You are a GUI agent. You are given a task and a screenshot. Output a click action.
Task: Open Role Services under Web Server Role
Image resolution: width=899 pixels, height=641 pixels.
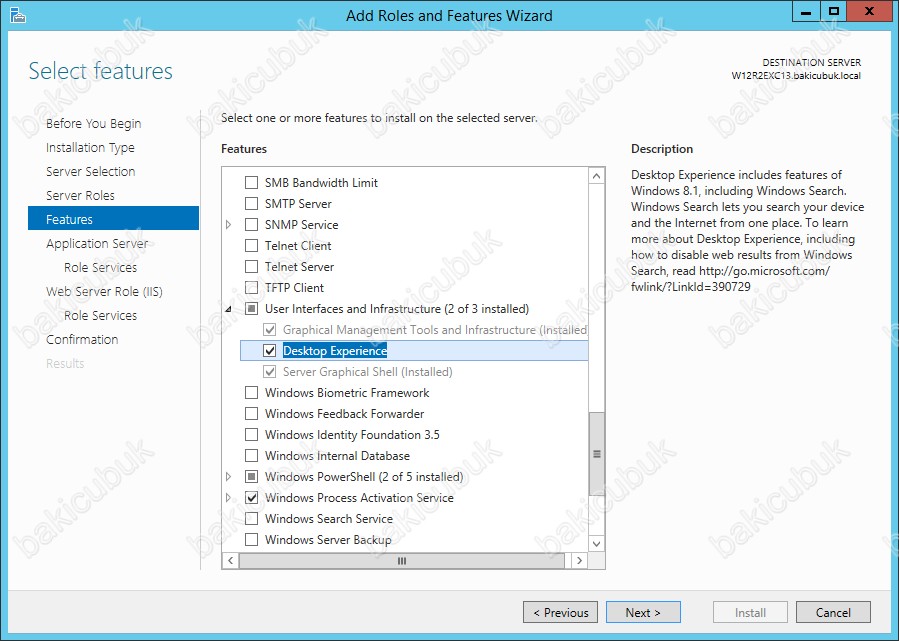point(100,316)
